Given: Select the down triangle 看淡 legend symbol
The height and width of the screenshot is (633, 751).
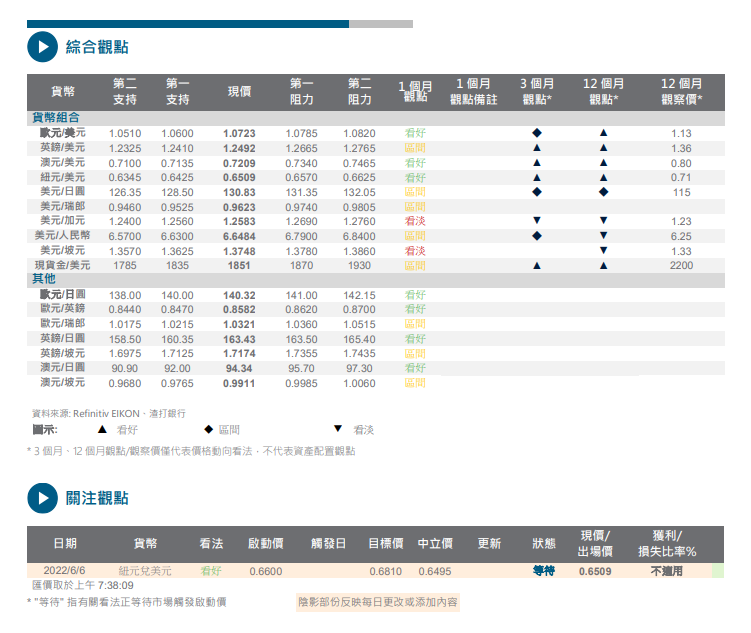Looking at the screenshot, I should 338,429.
